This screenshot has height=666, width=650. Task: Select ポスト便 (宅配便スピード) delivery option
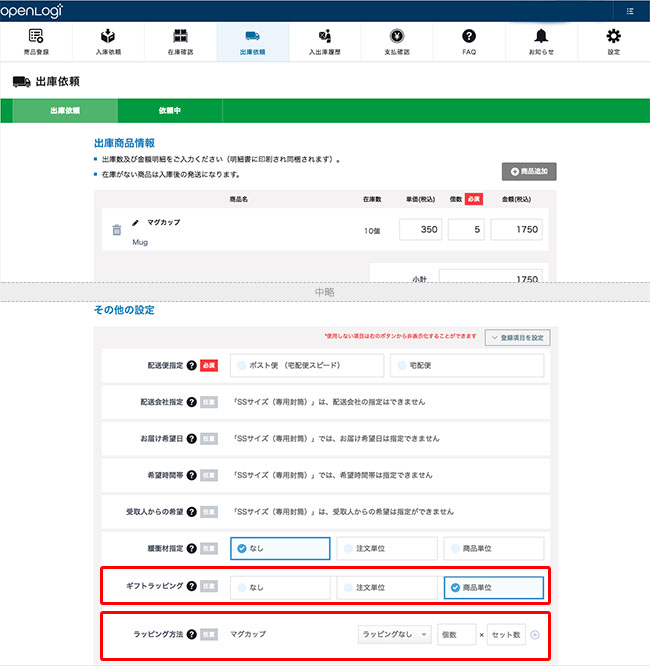click(x=307, y=365)
